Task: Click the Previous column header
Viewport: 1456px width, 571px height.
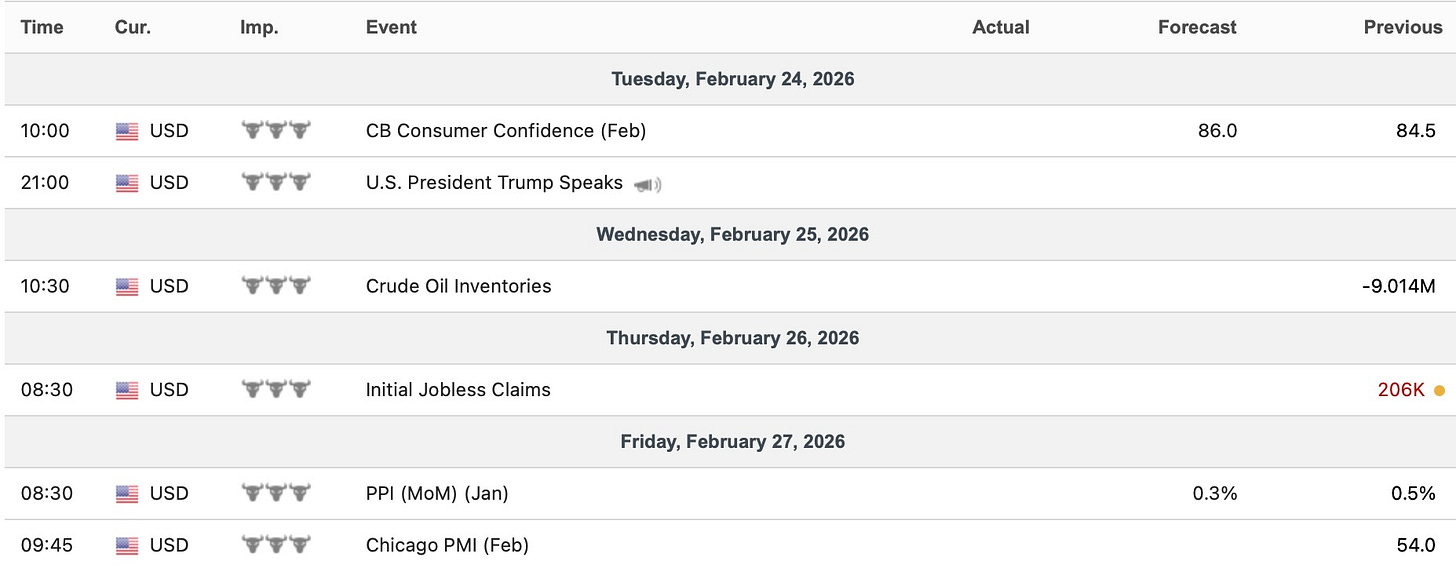Action: pos(1403,28)
